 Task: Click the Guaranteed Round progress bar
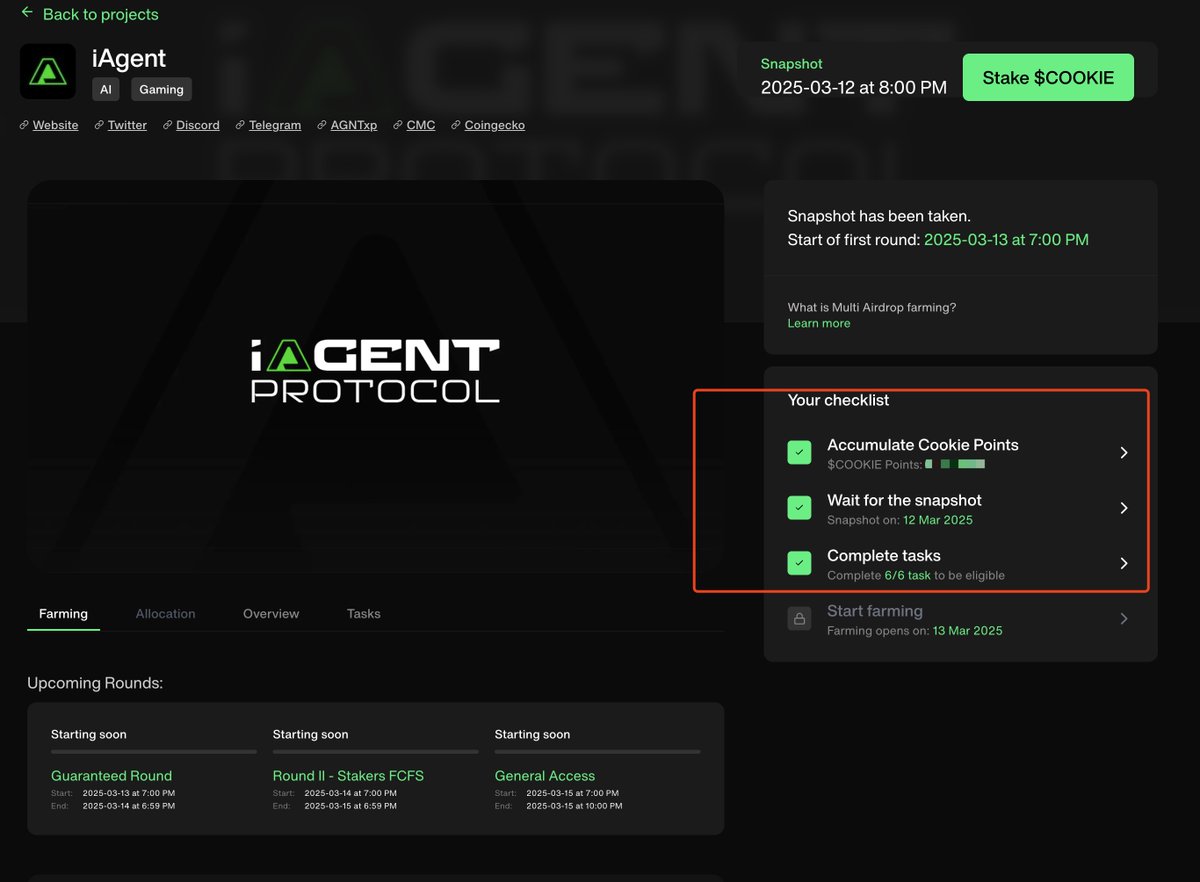[154, 751]
